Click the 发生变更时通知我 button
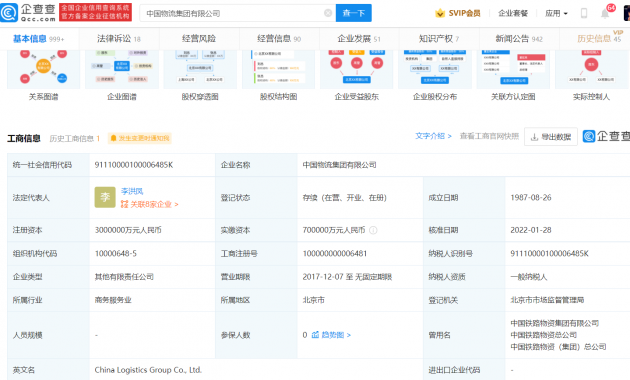This screenshot has width=630, height=380. click(140, 139)
